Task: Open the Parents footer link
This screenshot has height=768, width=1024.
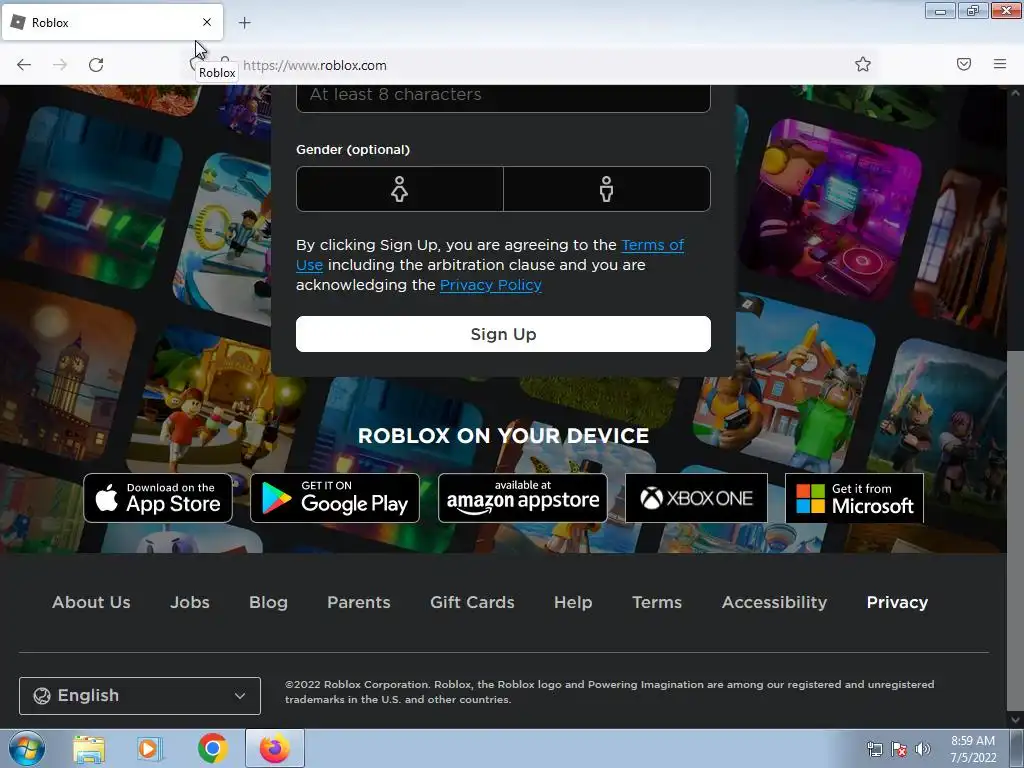Action: click(359, 602)
